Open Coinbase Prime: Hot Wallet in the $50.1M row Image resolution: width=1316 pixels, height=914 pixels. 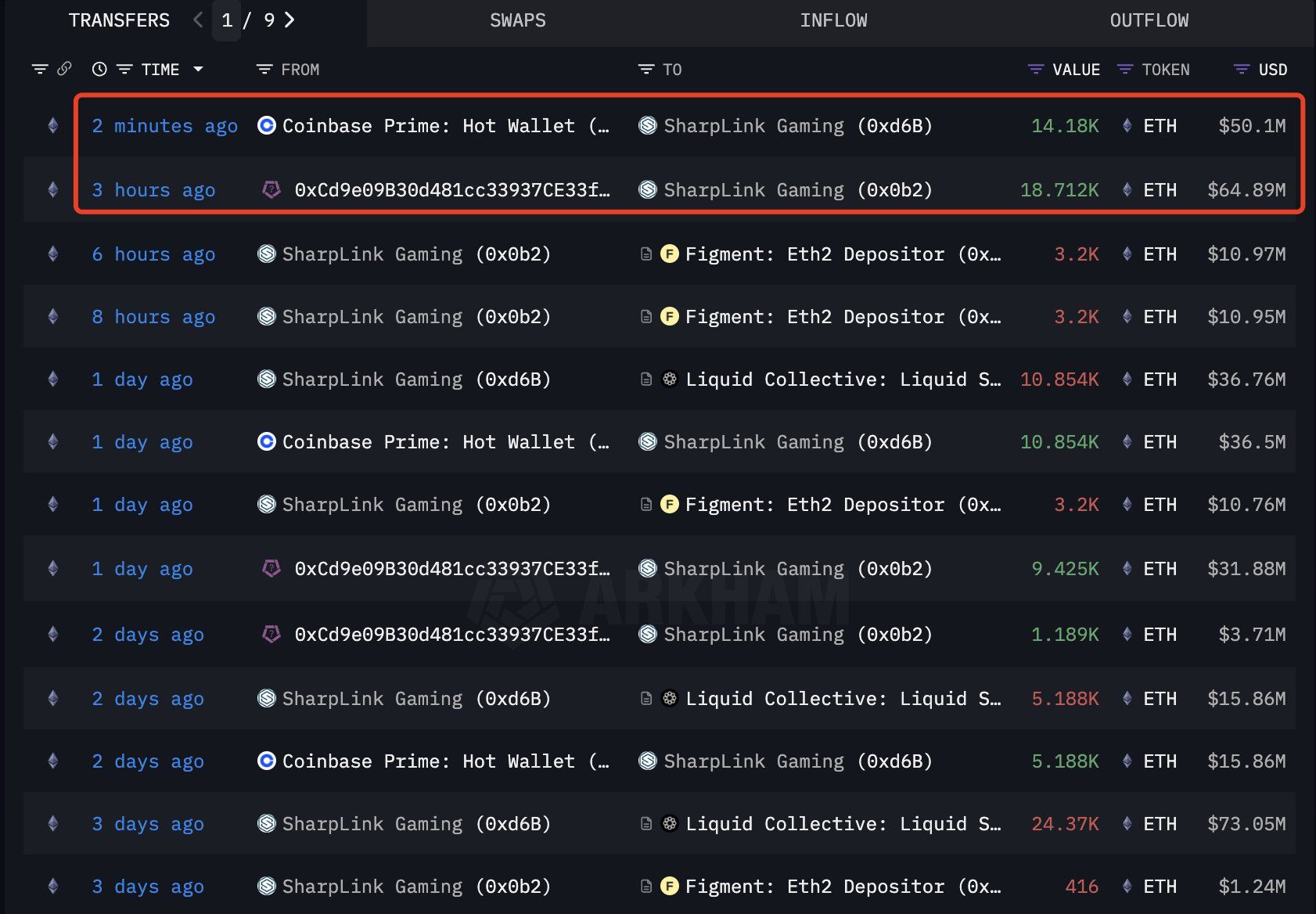pos(445,126)
